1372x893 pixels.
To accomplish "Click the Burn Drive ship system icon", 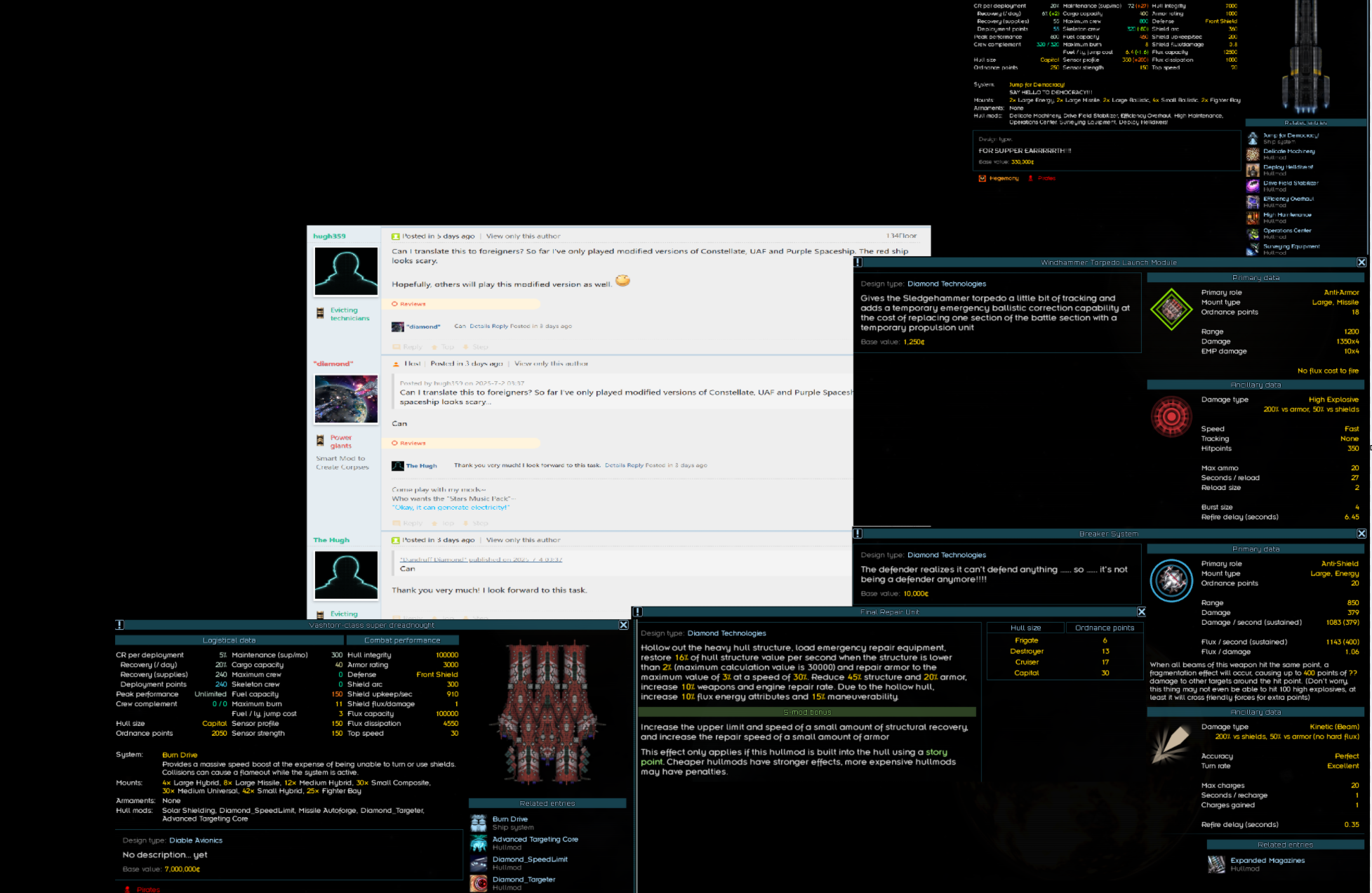I will click(479, 823).
